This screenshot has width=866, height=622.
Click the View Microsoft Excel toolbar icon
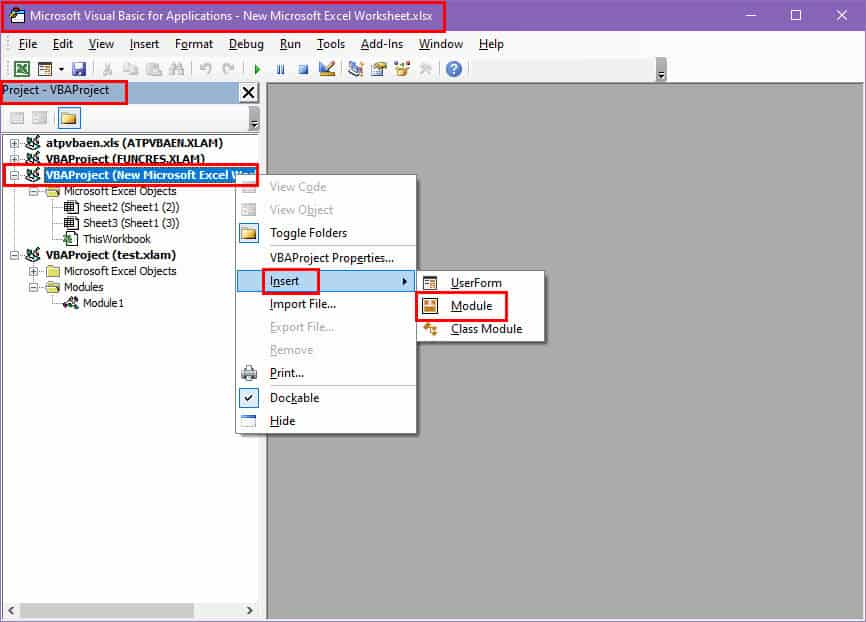(x=21, y=69)
